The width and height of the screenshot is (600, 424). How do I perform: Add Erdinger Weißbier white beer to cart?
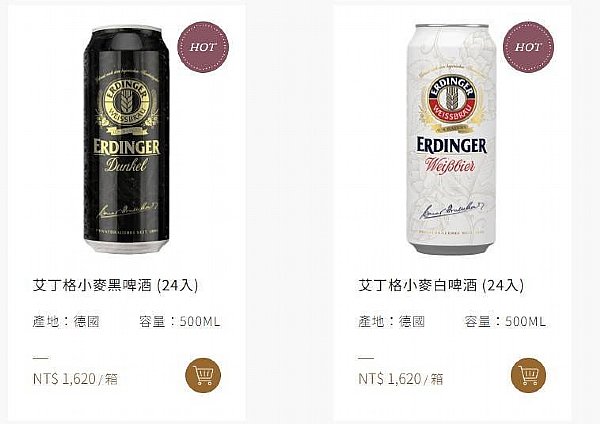pyautogui.click(x=529, y=375)
